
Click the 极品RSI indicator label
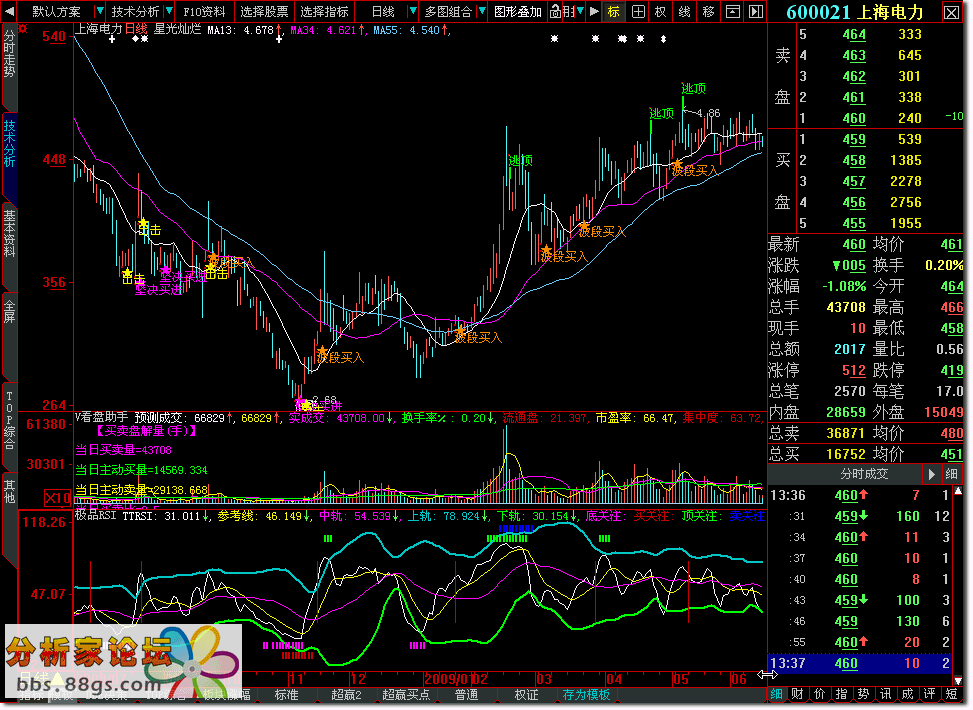tap(96, 516)
